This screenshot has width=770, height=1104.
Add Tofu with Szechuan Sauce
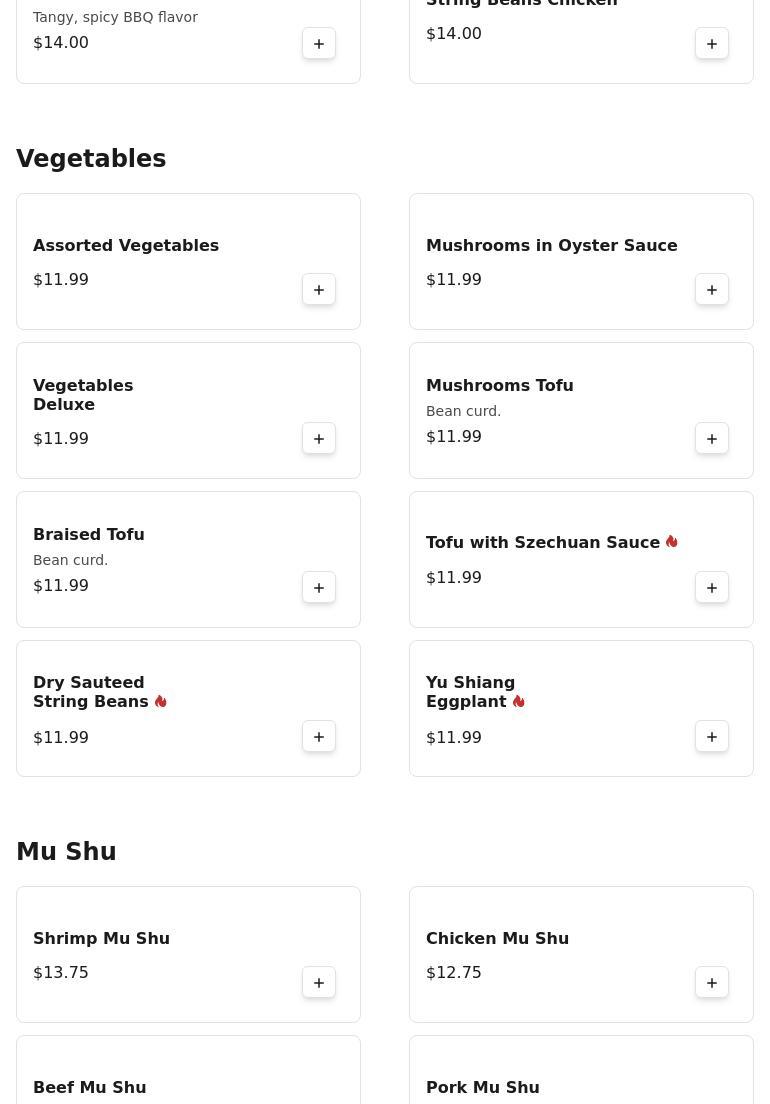click(x=712, y=588)
